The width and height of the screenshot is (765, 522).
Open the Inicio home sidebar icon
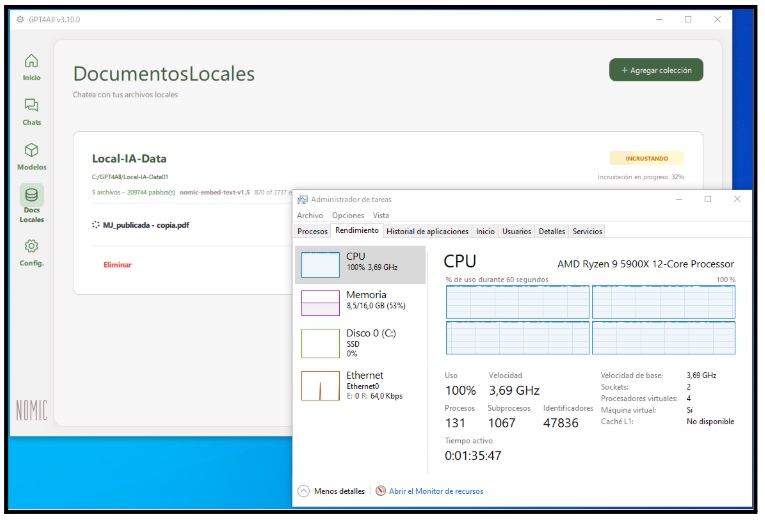[x=32, y=61]
